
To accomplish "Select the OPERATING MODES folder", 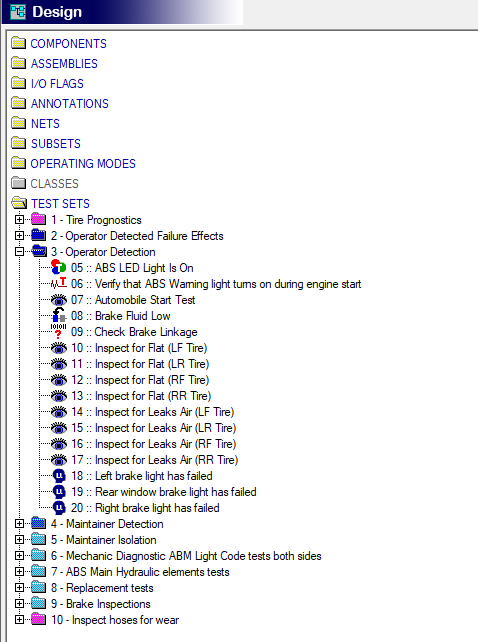I will [x=83, y=163].
